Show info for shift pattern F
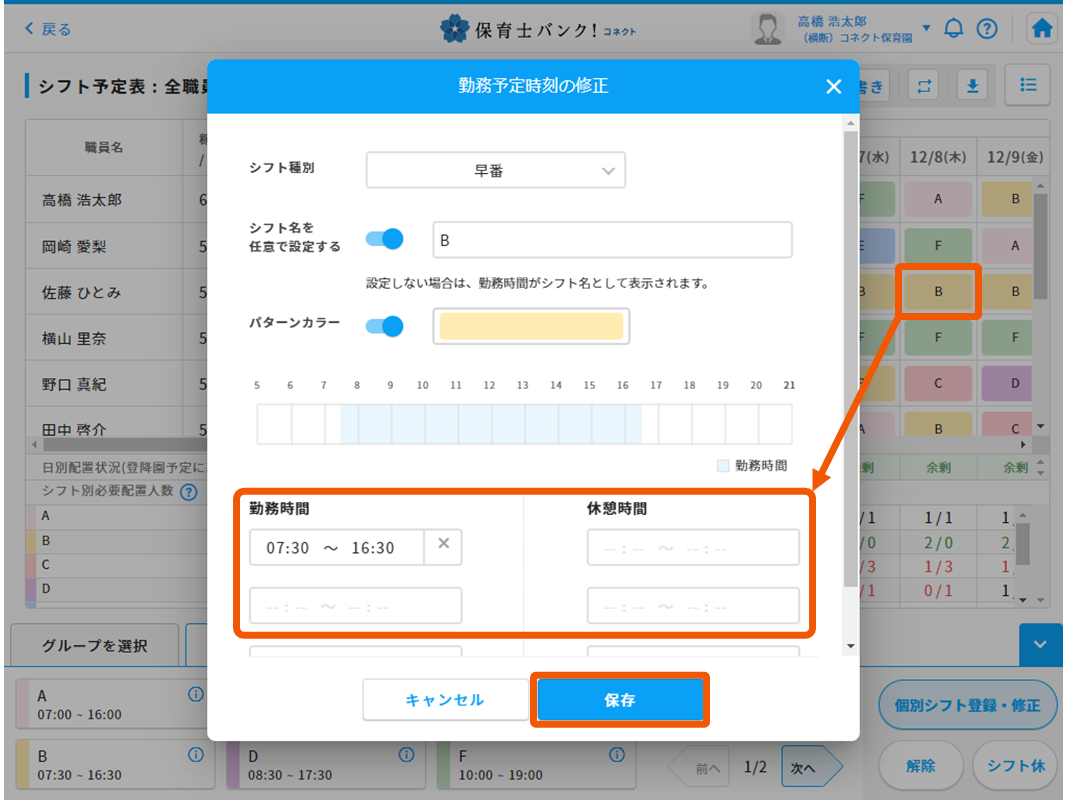 coord(616,754)
